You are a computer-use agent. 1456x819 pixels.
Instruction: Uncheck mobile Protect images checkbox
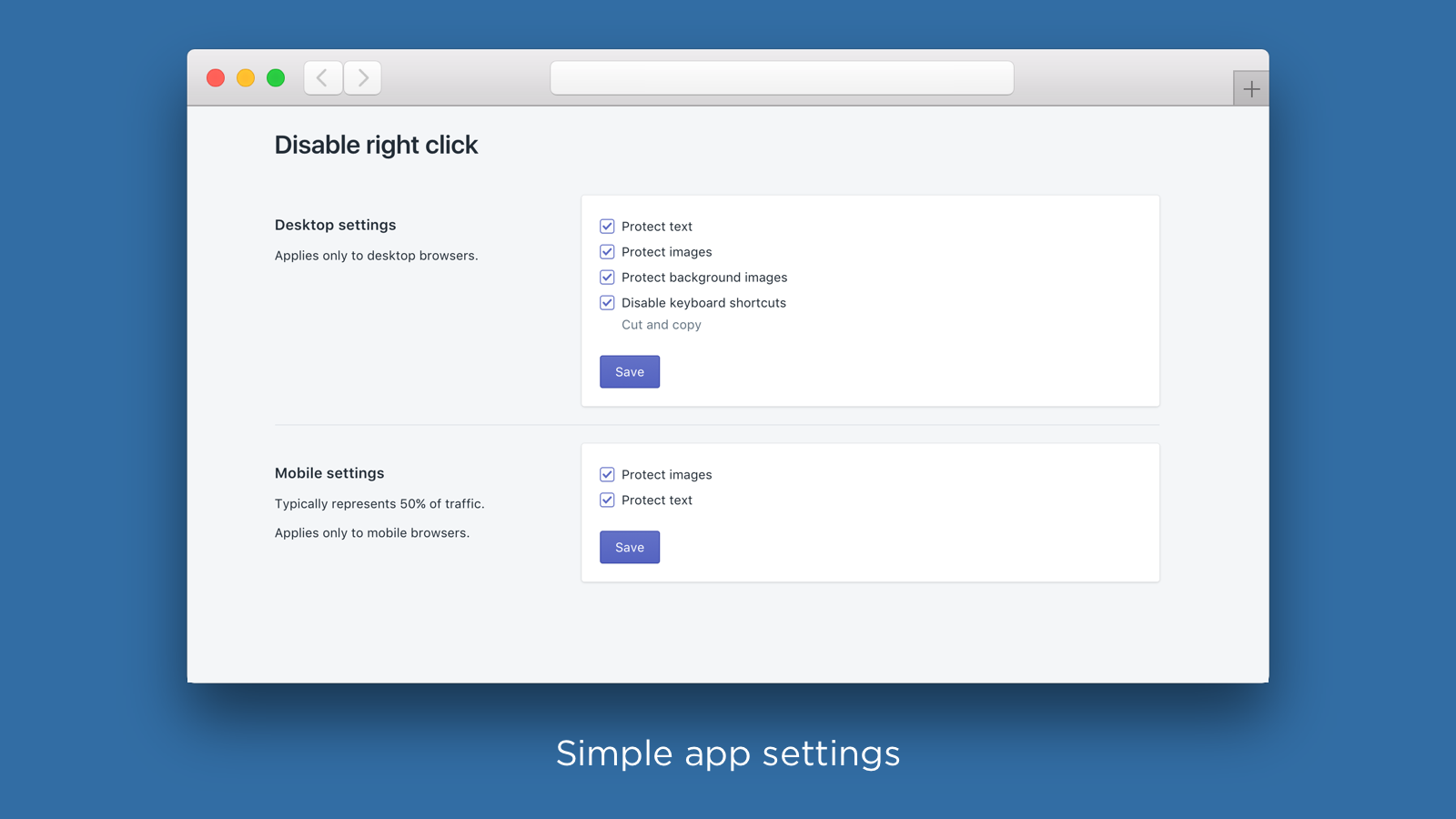(x=607, y=475)
